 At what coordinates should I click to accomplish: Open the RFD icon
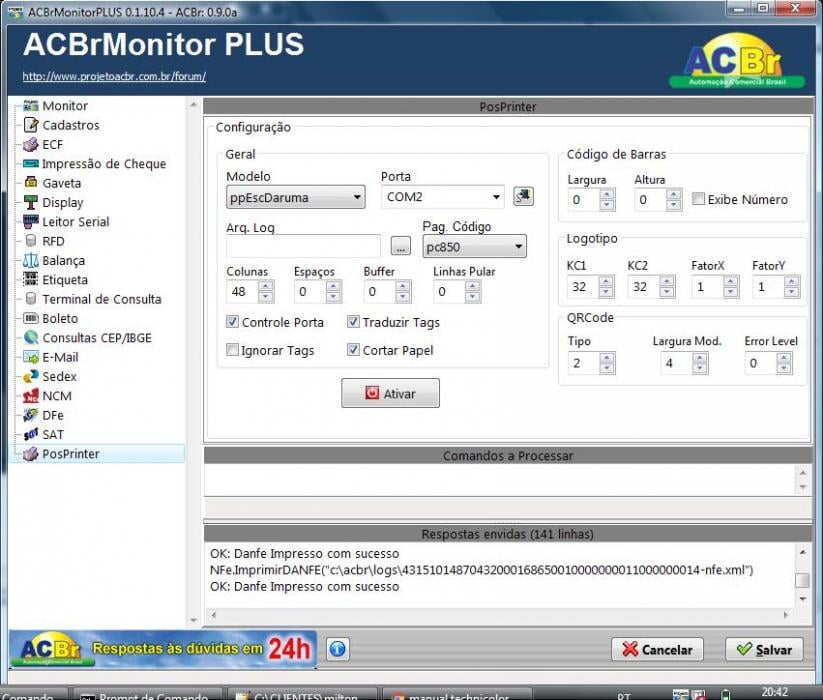(x=31, y=241)
